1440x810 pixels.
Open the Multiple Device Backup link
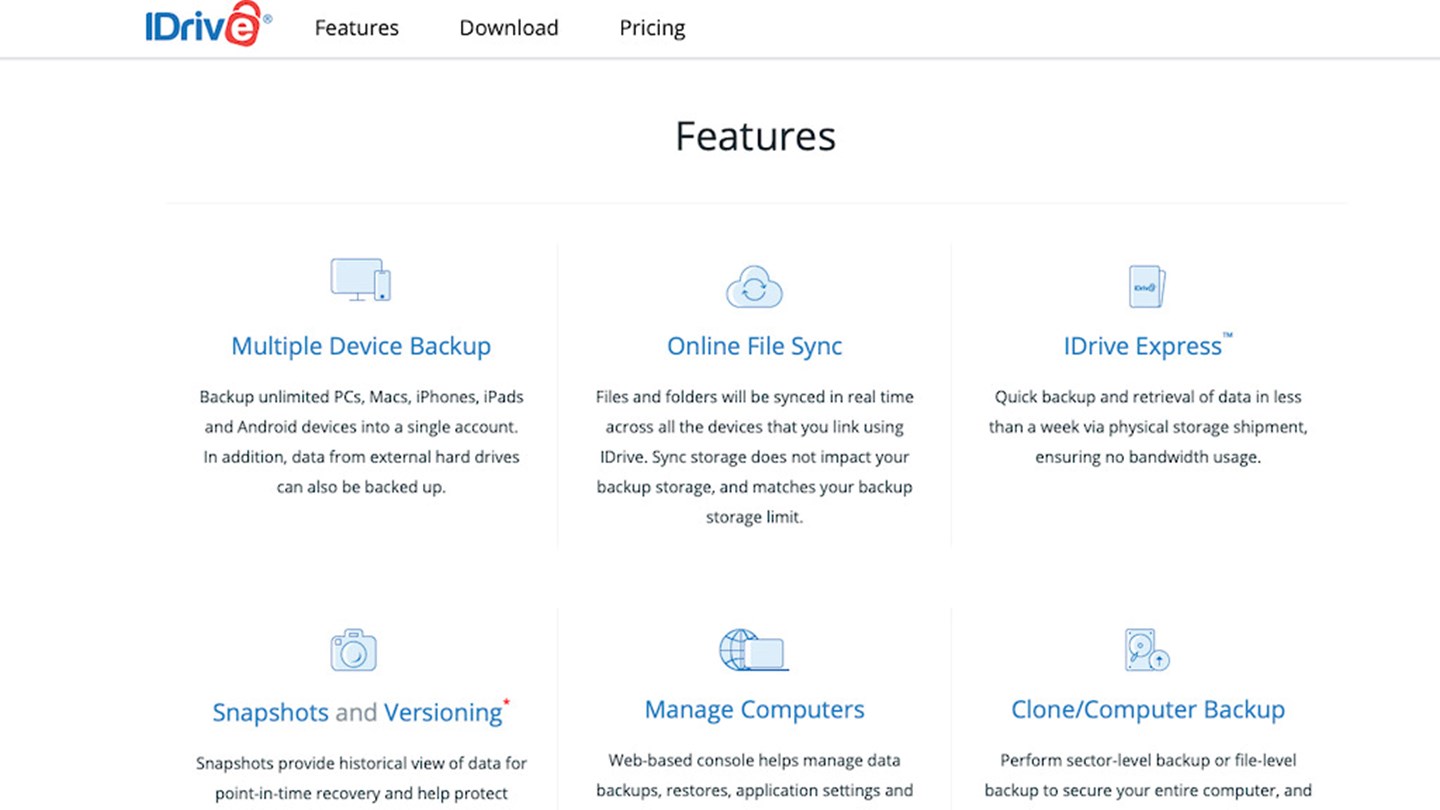click(x=361, y=345)
